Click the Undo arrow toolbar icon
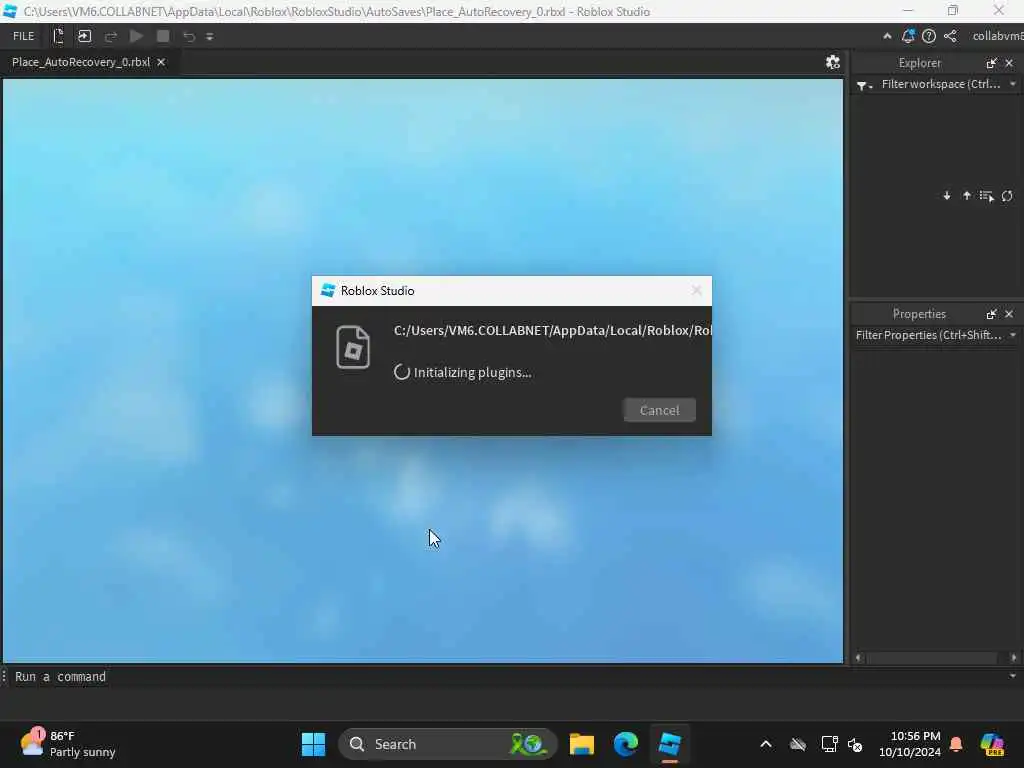This screenshot has width=1024, height=768. (x=189, y=37)
